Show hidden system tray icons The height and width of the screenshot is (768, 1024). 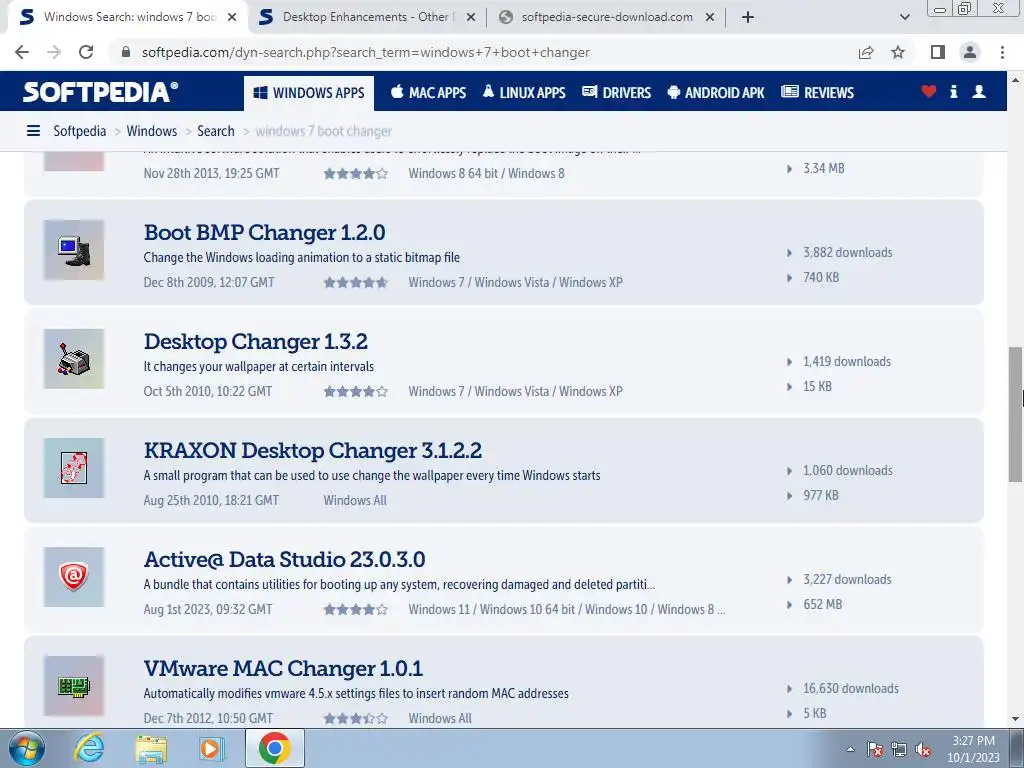click(x=850, y=749)
